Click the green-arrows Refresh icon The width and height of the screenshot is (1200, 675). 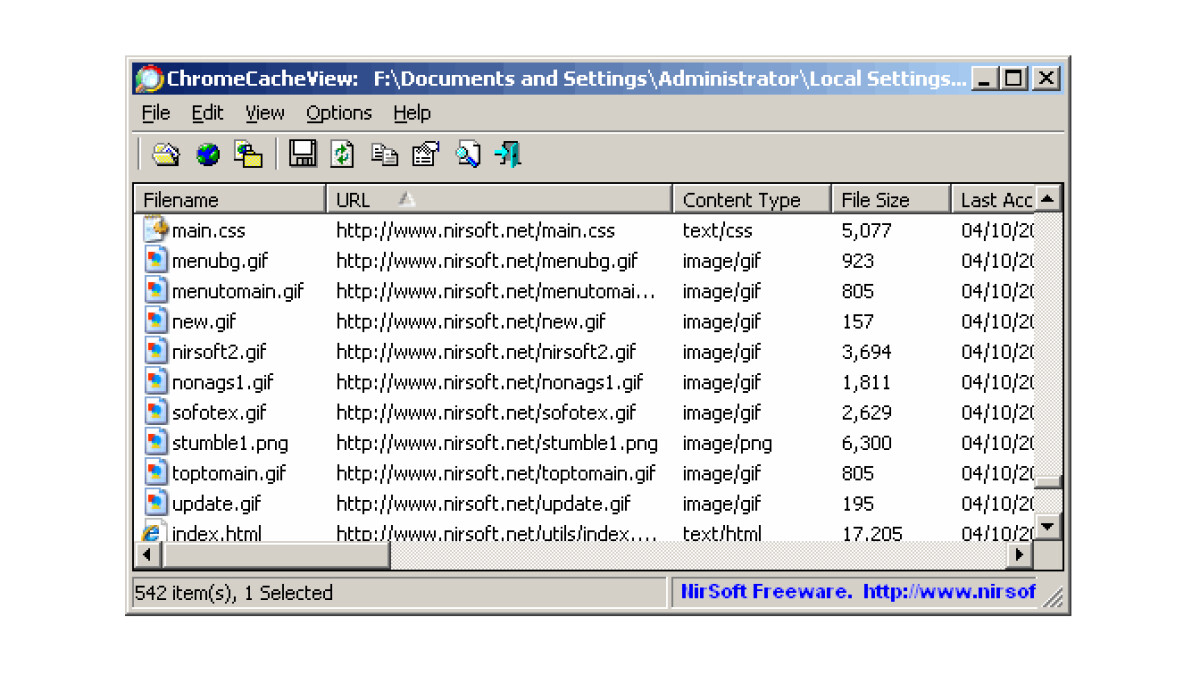pyautogui.click(x=343, y=154)
